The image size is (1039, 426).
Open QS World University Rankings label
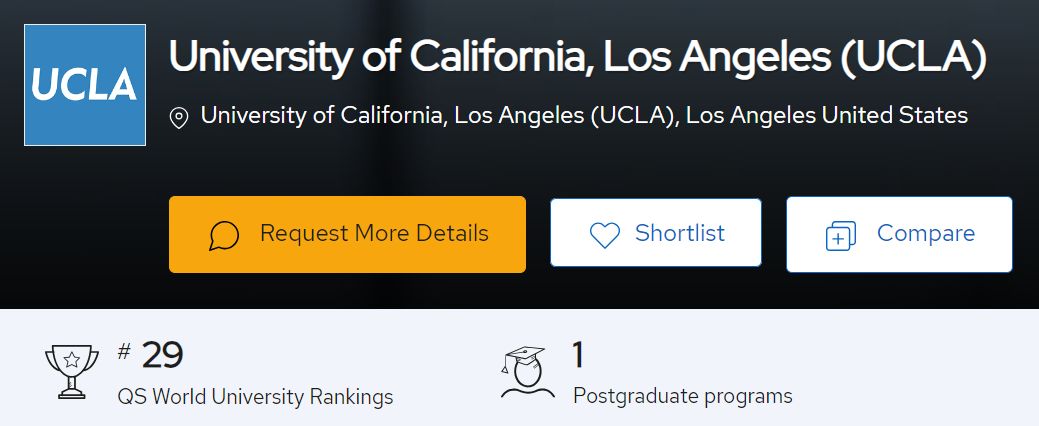pyautogui.click(x=255, y=397)
